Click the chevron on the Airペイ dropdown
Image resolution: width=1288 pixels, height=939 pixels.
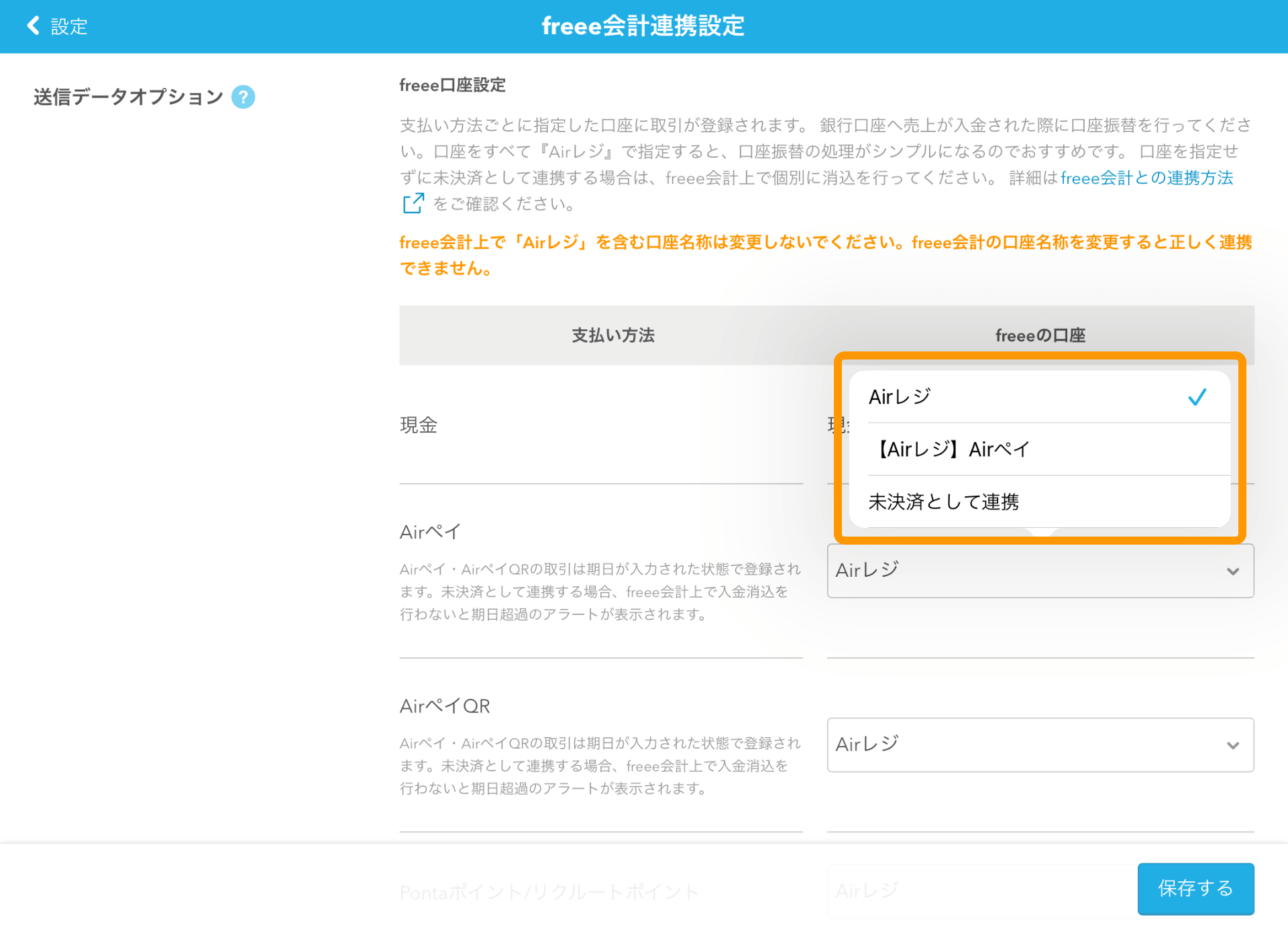[x=1232, y=571]
